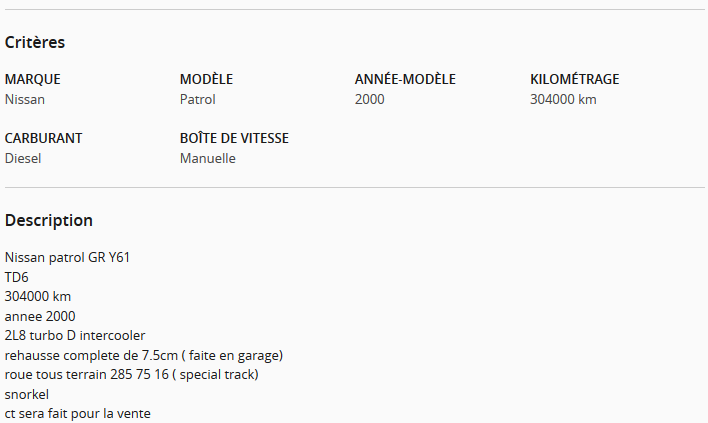
Task: Click the MODÈLE label
Action: click(206, 79)
